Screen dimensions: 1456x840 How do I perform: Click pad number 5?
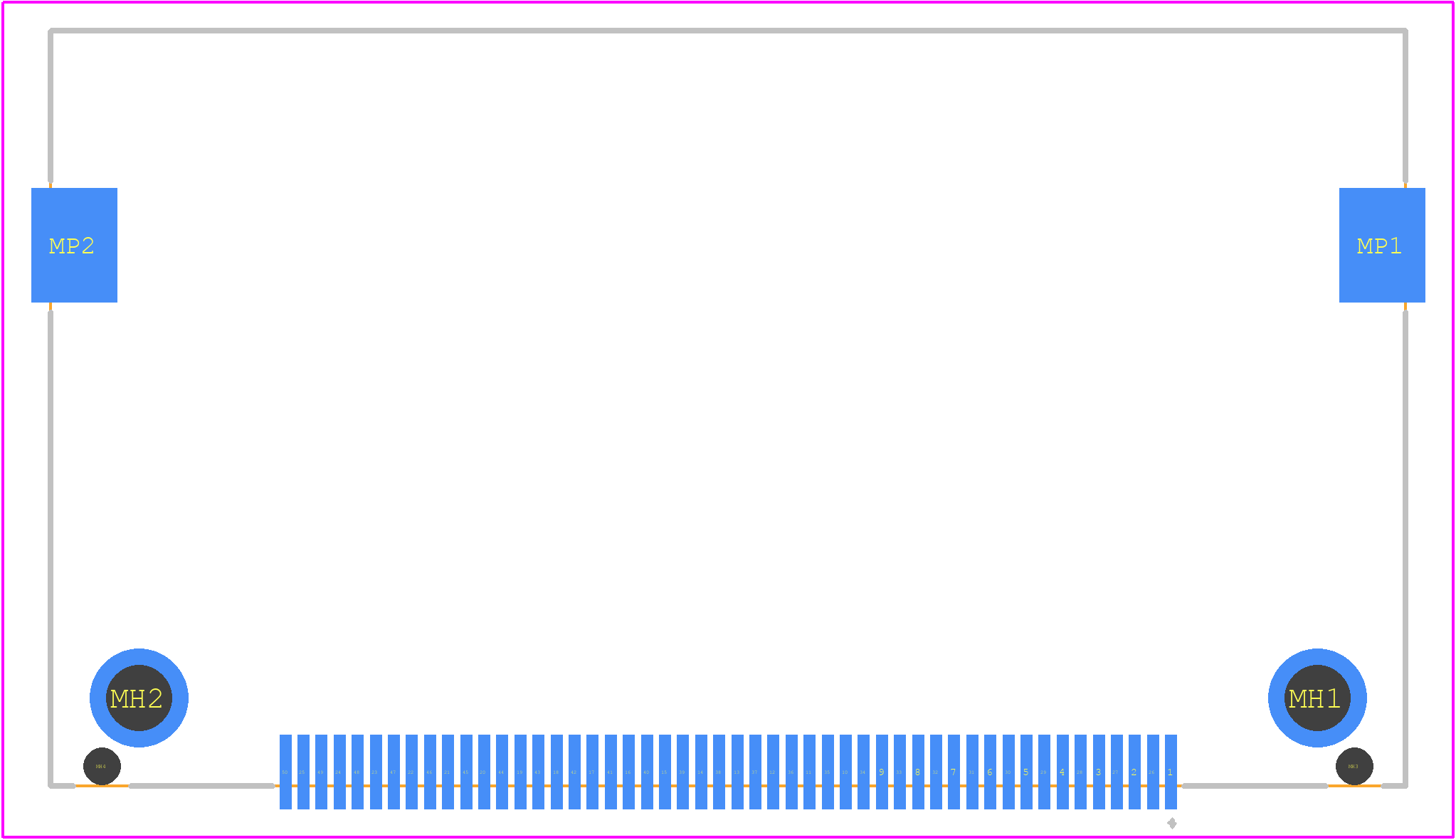coord(1026,772)
